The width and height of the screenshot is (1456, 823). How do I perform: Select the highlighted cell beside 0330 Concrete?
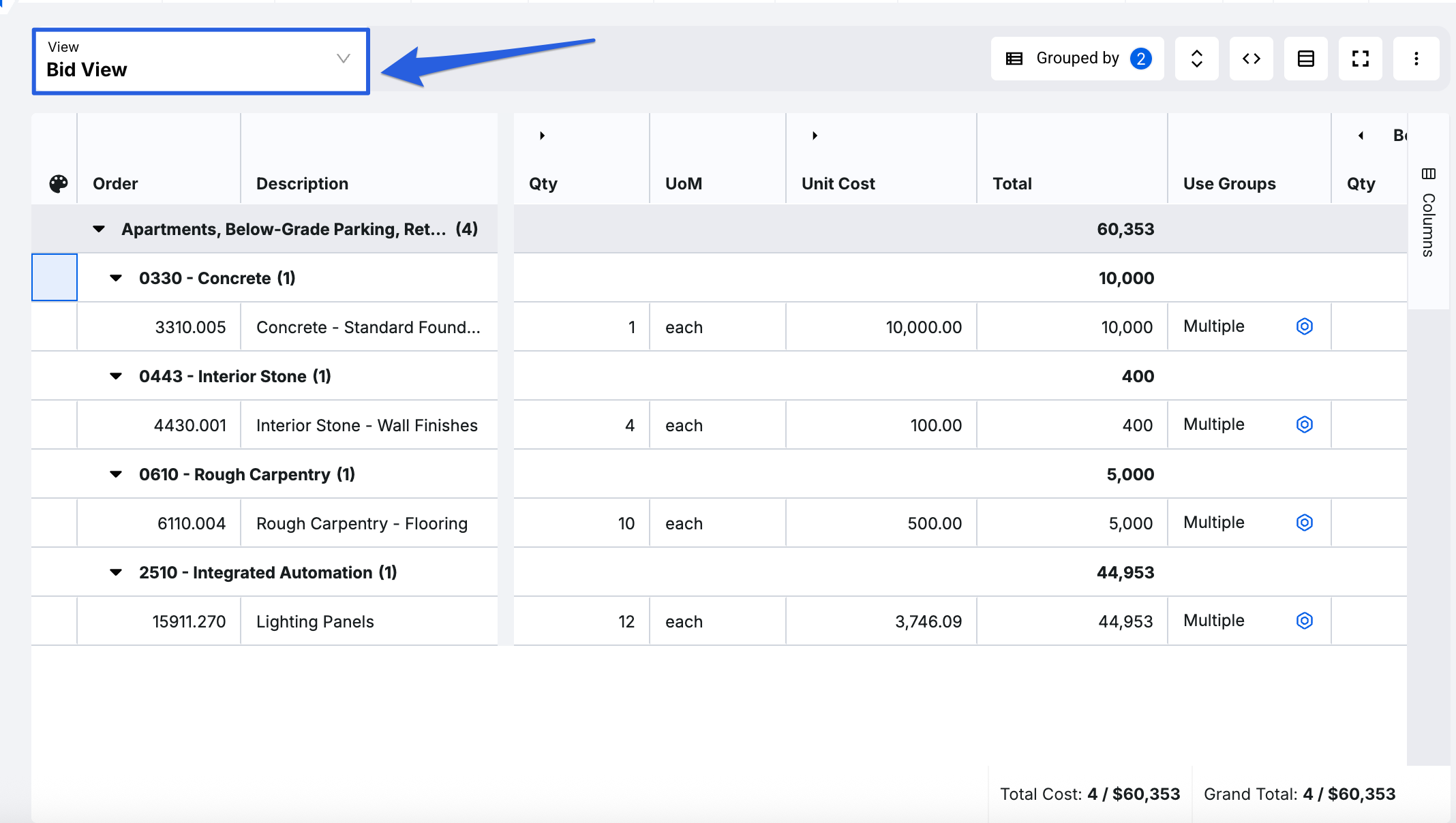[x=55, y=277]
